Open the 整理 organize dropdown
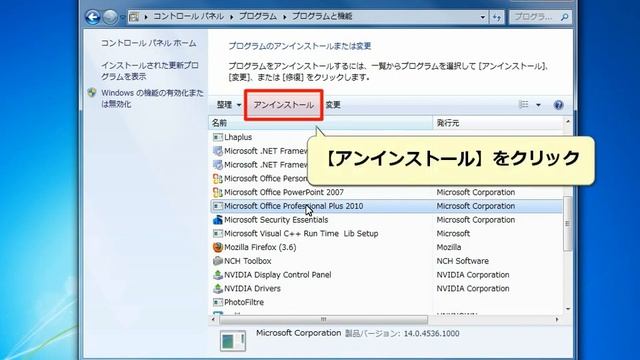Image resolution: width=640 pixels, height=360 pixels. [228, 105]
